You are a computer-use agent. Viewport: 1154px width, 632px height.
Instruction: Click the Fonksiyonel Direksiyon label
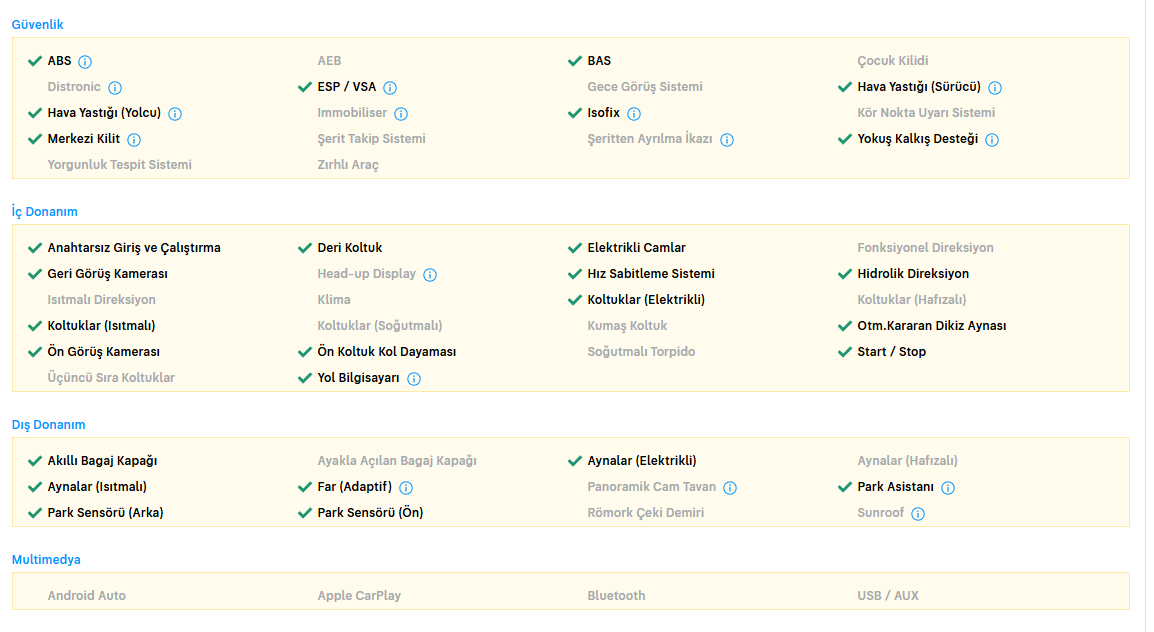(925, 248)
